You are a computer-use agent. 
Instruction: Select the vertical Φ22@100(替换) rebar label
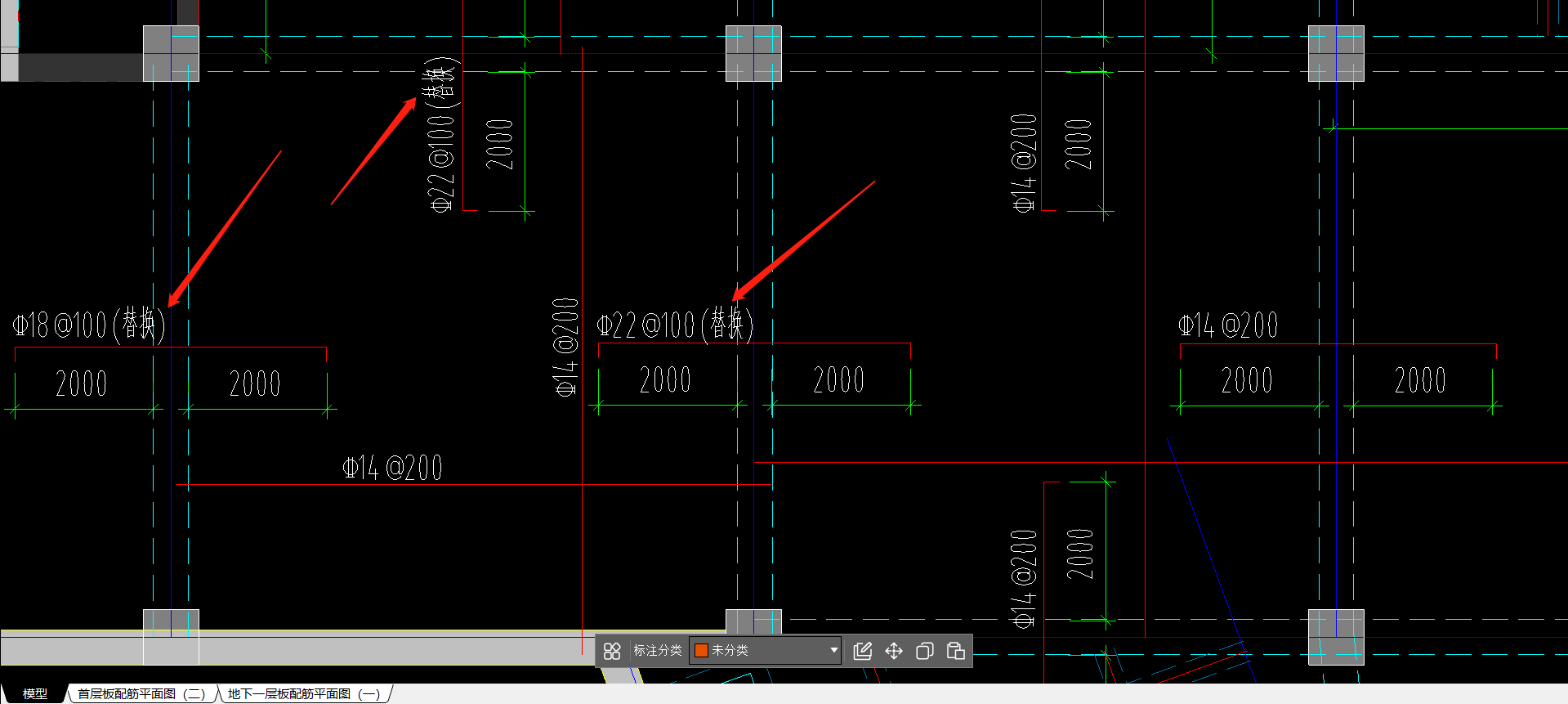[442, 135]
